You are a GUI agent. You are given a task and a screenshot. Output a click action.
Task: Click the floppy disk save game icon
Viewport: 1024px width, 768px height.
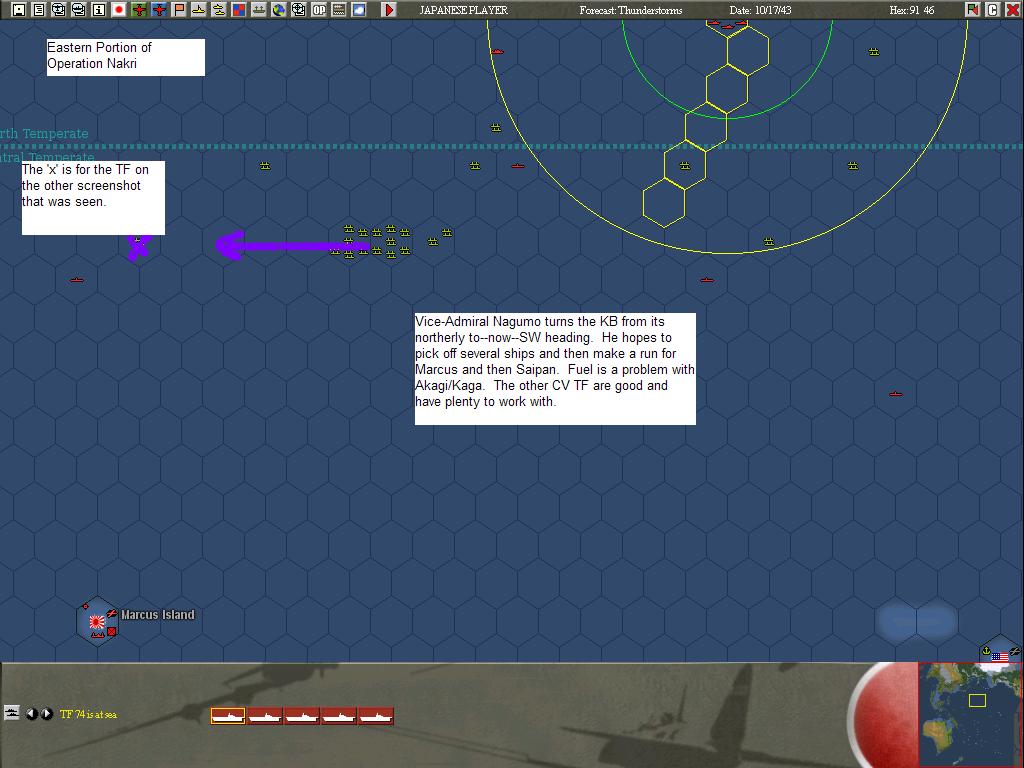click(18, 10)
